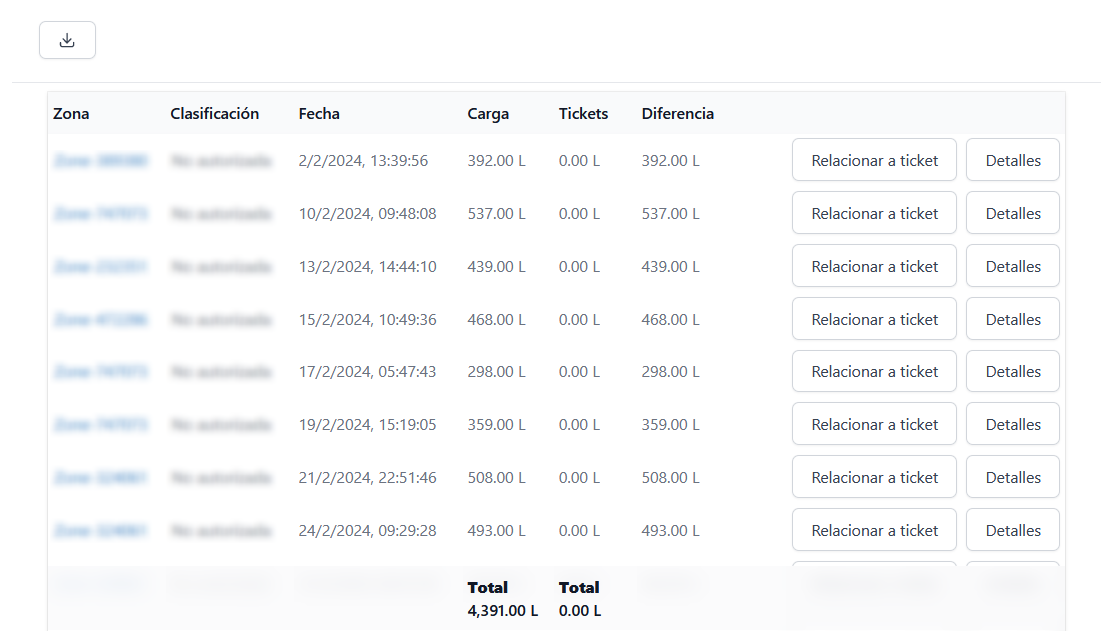The height and width of the screenshot is (641, 1111).
Task: Relate a ticket to the 10/2/2024 entry
Action: pyautogui.click(x=874, y=213)
